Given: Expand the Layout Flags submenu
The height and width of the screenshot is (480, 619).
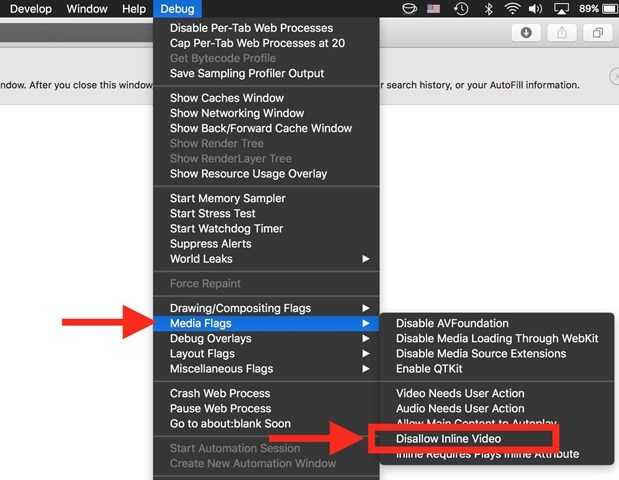Looking at the screenshot, I should [x=266, y=354].
